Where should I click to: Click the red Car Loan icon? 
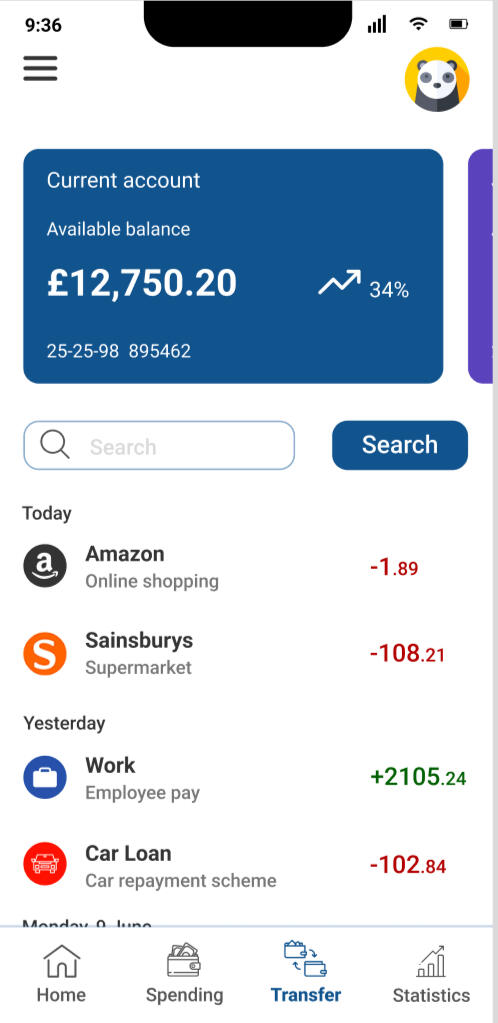pos(45,864)
